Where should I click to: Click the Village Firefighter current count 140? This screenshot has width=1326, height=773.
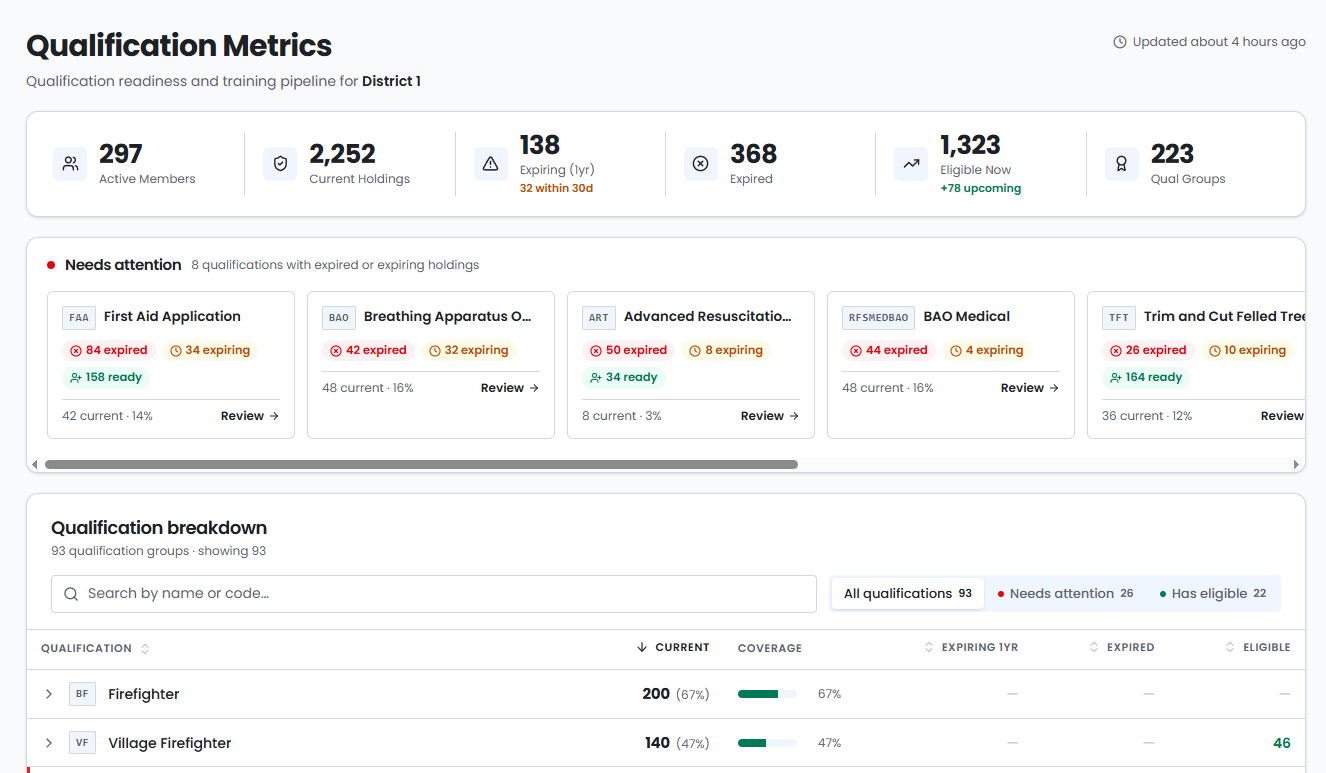pyautogui.click(x=657, y=743)
